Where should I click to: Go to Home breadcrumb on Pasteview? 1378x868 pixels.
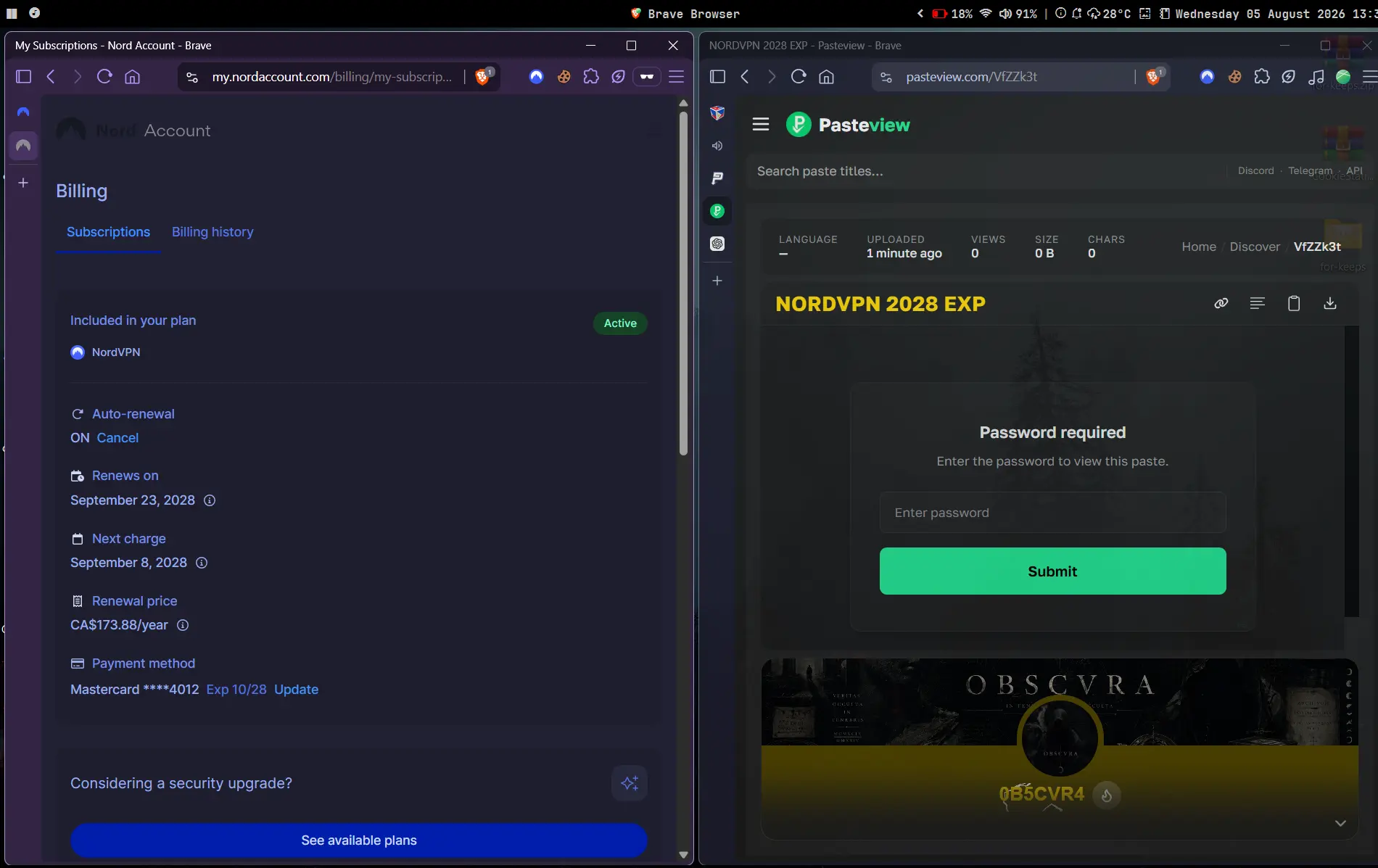click(1199, 247)
